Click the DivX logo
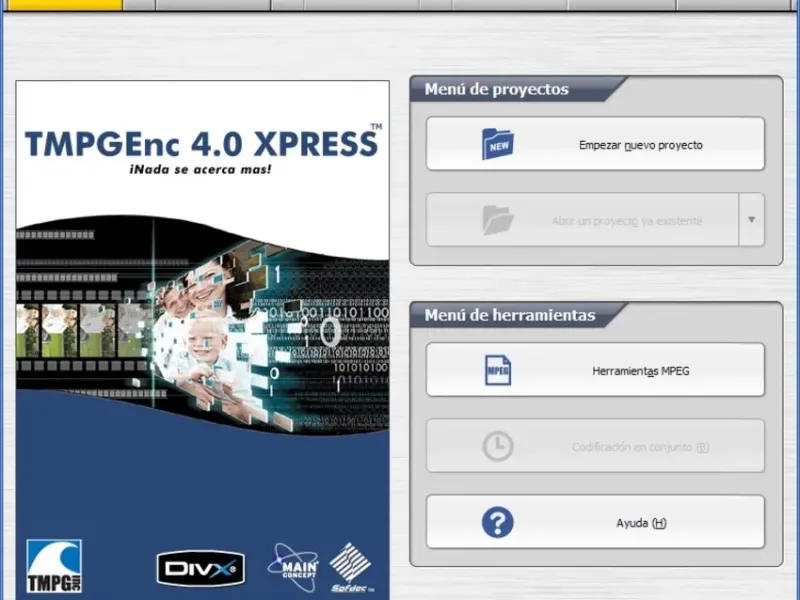800x600 pixels. pos(201,568)
